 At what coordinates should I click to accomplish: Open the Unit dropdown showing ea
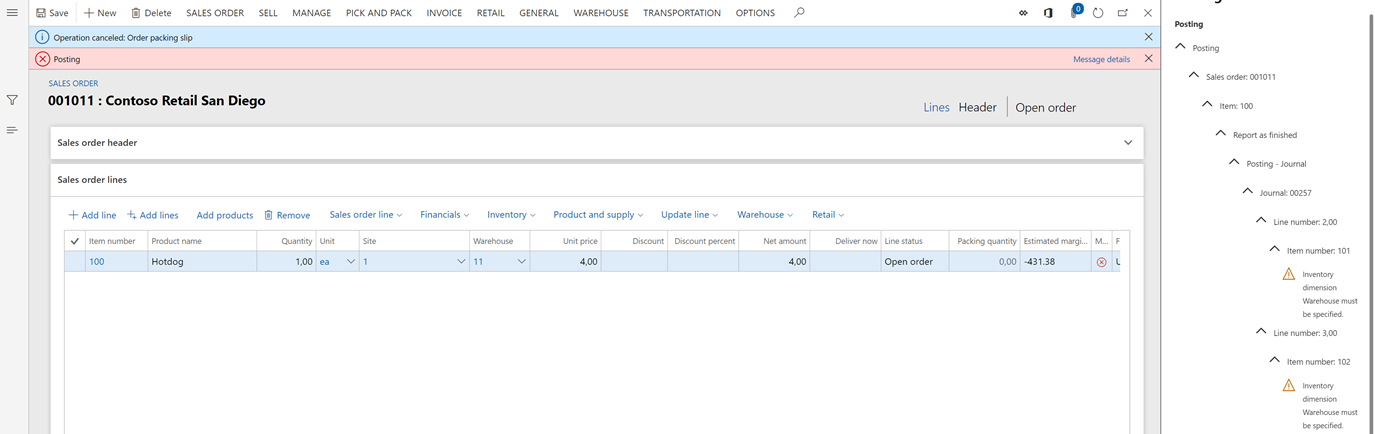click(350, 262)
